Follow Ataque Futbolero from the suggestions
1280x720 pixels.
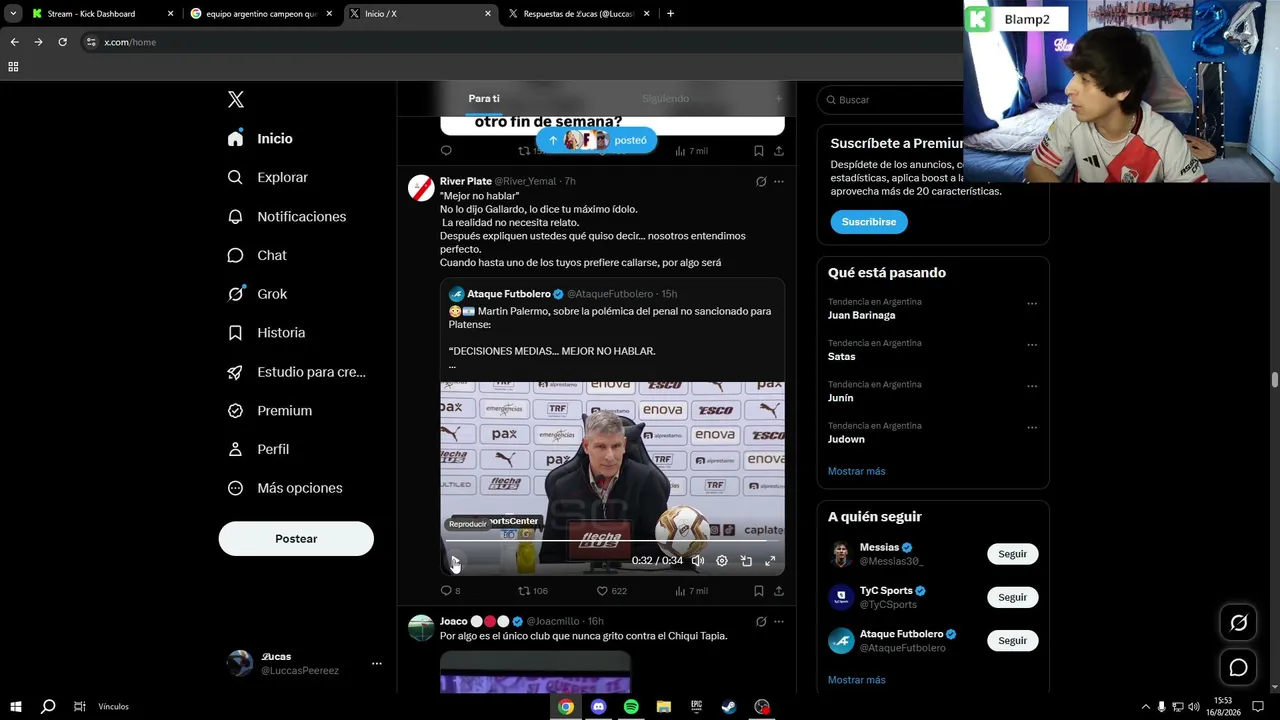pyautogui.click(x=1012, y=640)
